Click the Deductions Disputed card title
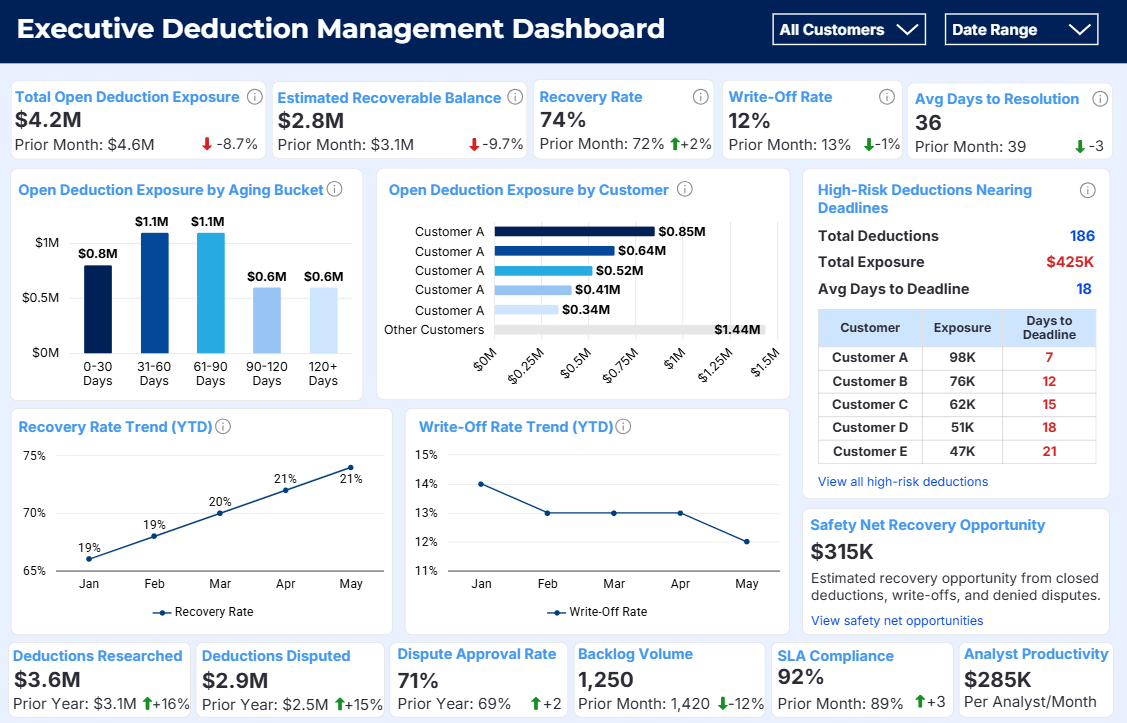Image resolution: width=1127 pixels, height=723 pixels. coord(276,656)
